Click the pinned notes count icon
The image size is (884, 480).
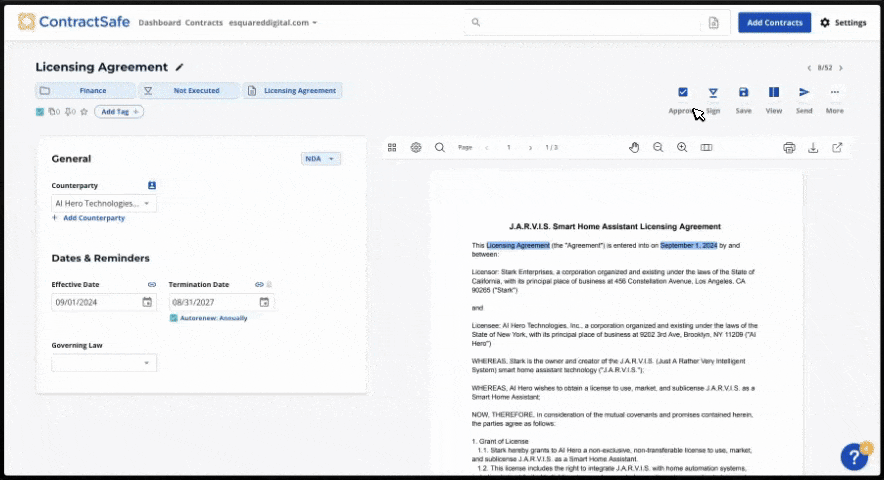point(70,112)
